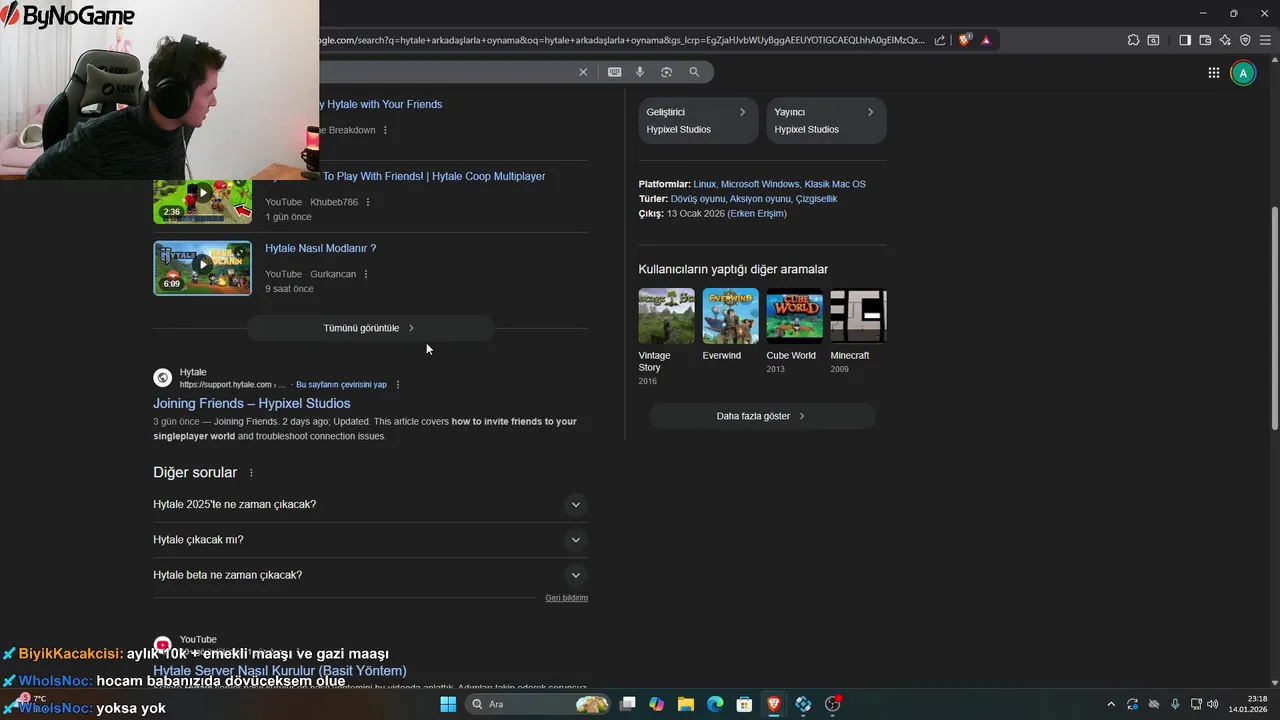The width and height of the screenshot is (1280, 720).
Task: Play the 2:36 Hytale coop video thumbnail
Action: (x=203, y=194)
